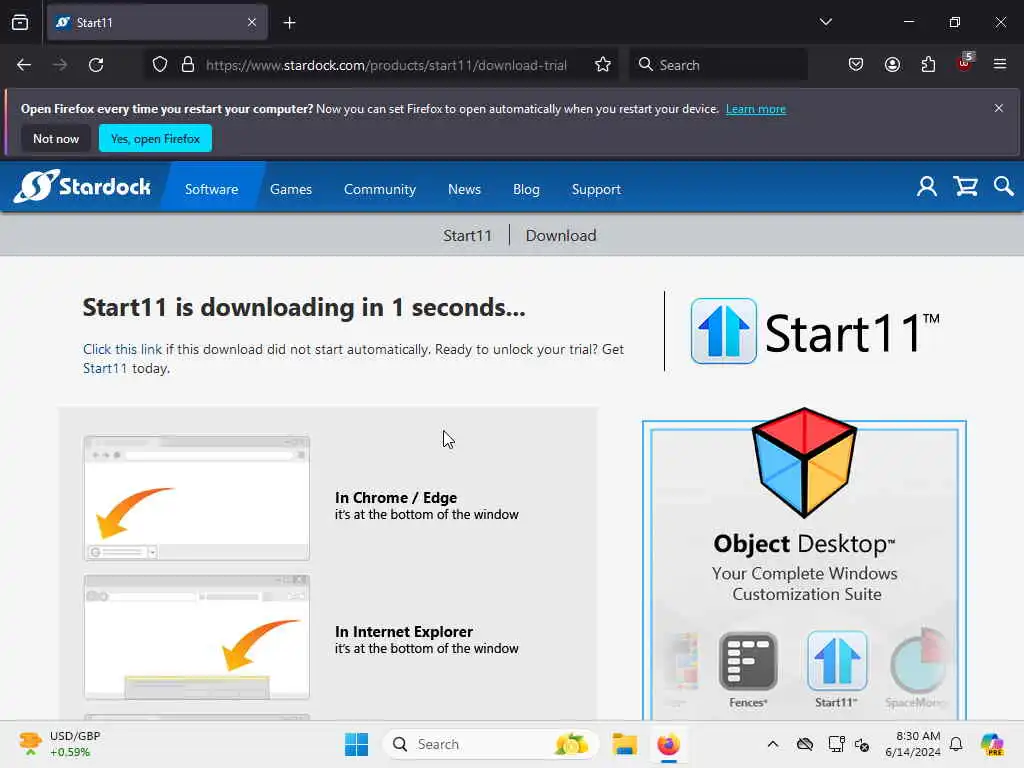Open the Support nav menu
Screen dimensions: 1024x768
[x=596, y=189]
